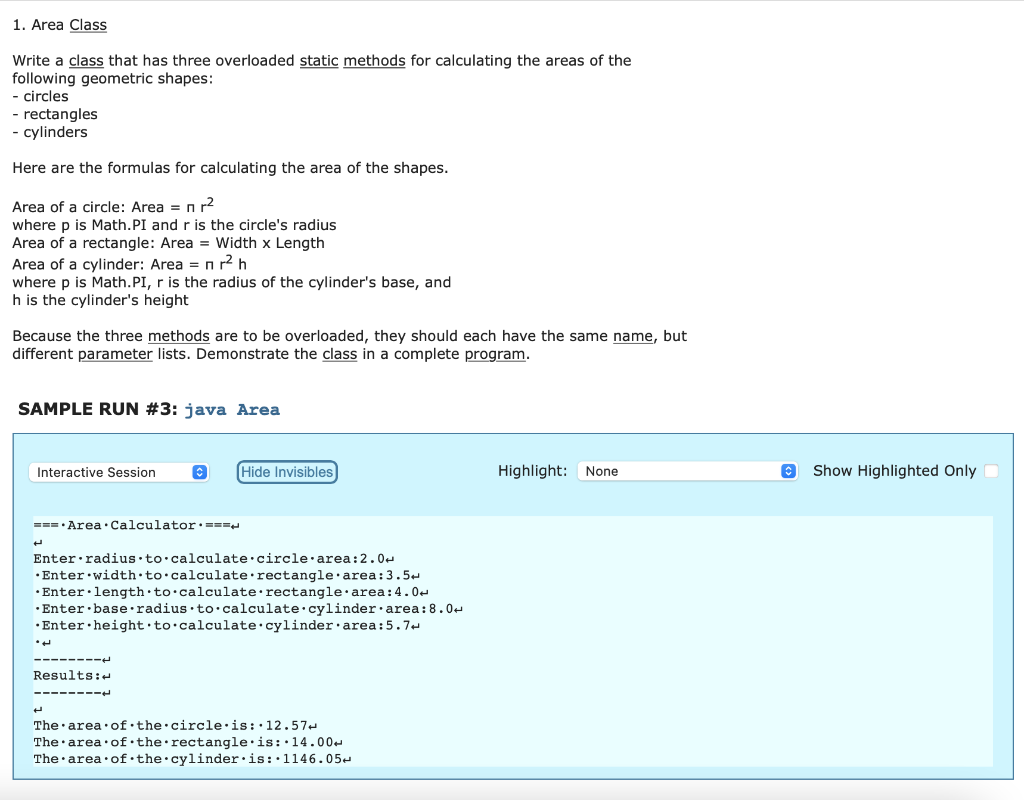Open the methods link in the last paragraph

(179, 335)
